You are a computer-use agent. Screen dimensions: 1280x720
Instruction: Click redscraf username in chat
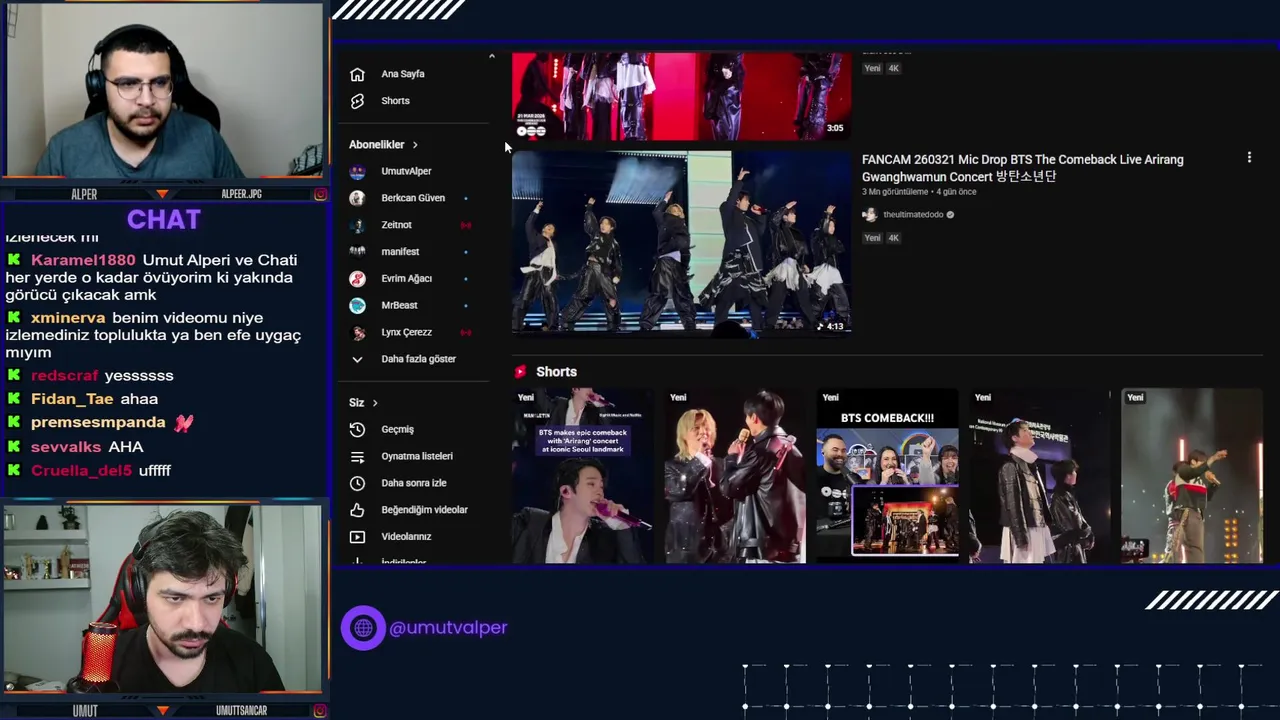65,376
